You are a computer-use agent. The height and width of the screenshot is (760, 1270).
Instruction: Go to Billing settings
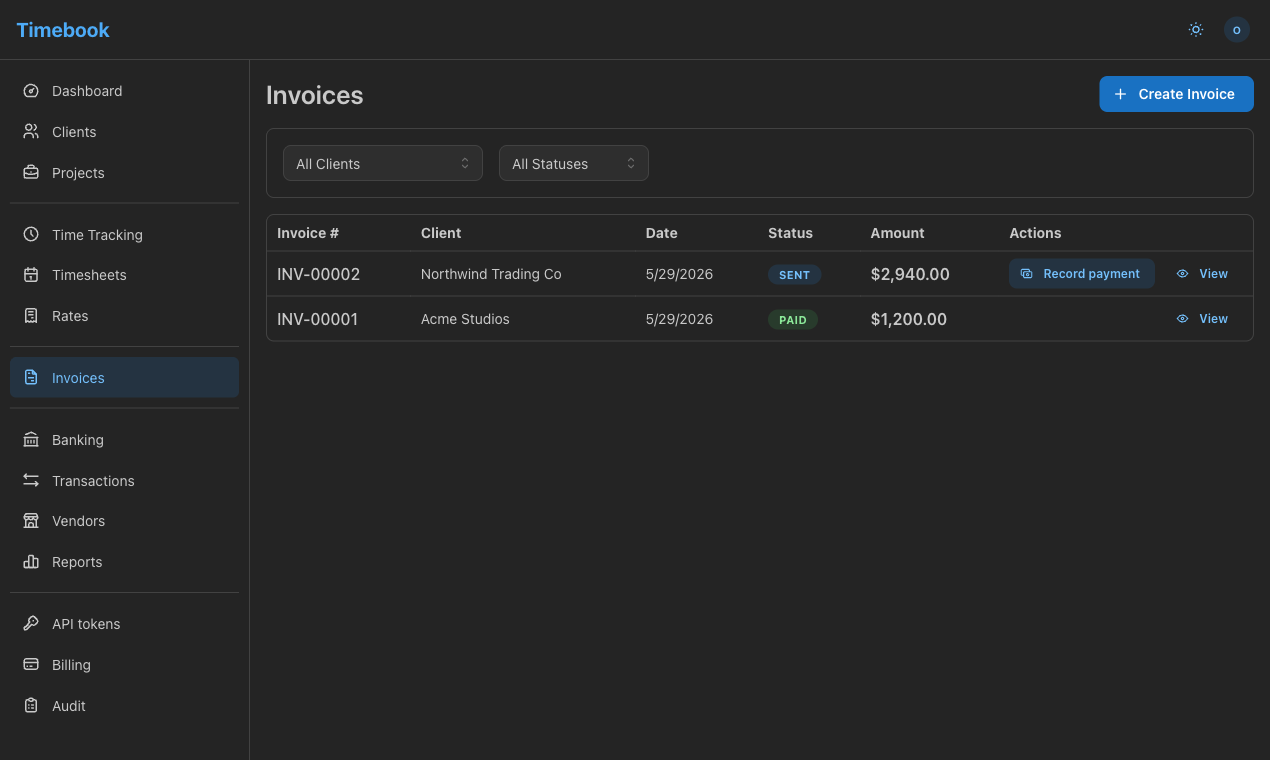[124, 665]
